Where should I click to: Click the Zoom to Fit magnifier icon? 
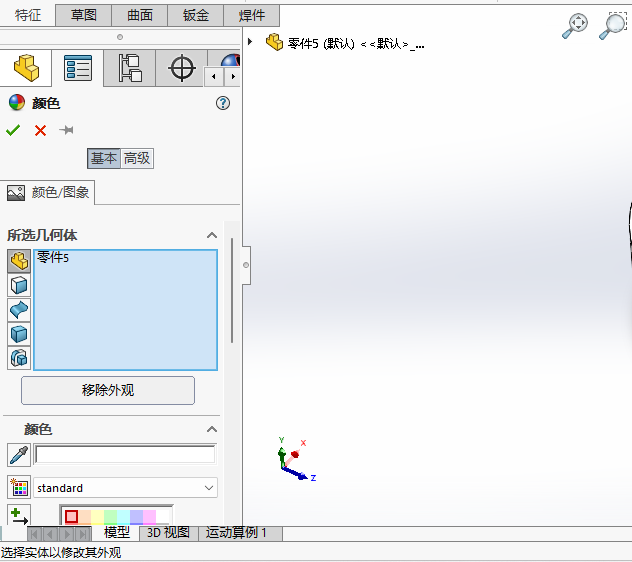(575, 26)
